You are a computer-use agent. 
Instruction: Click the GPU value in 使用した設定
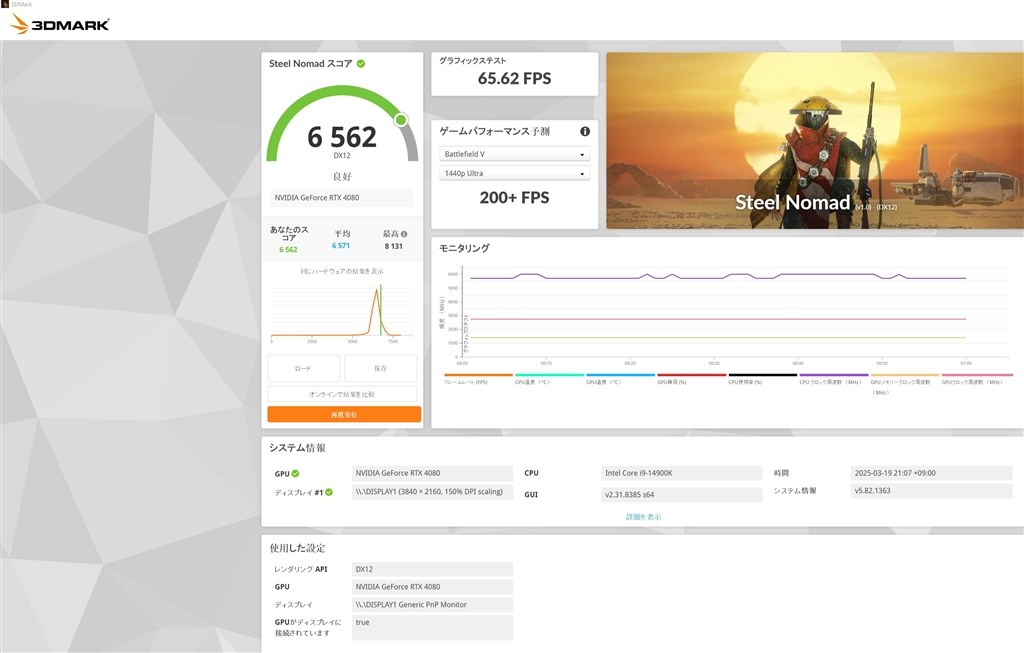click(432, 586)
